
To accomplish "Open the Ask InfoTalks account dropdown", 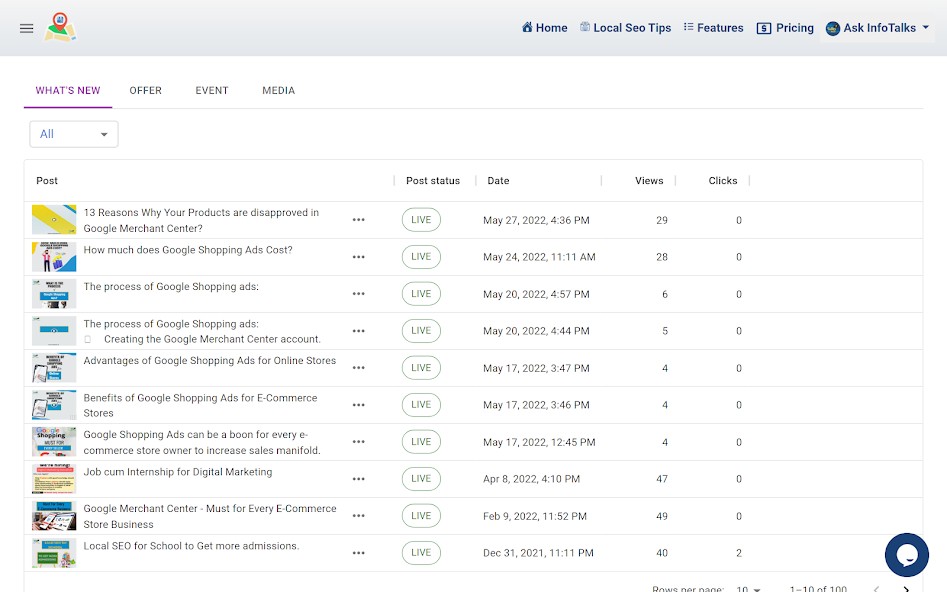I will point(878,28).
